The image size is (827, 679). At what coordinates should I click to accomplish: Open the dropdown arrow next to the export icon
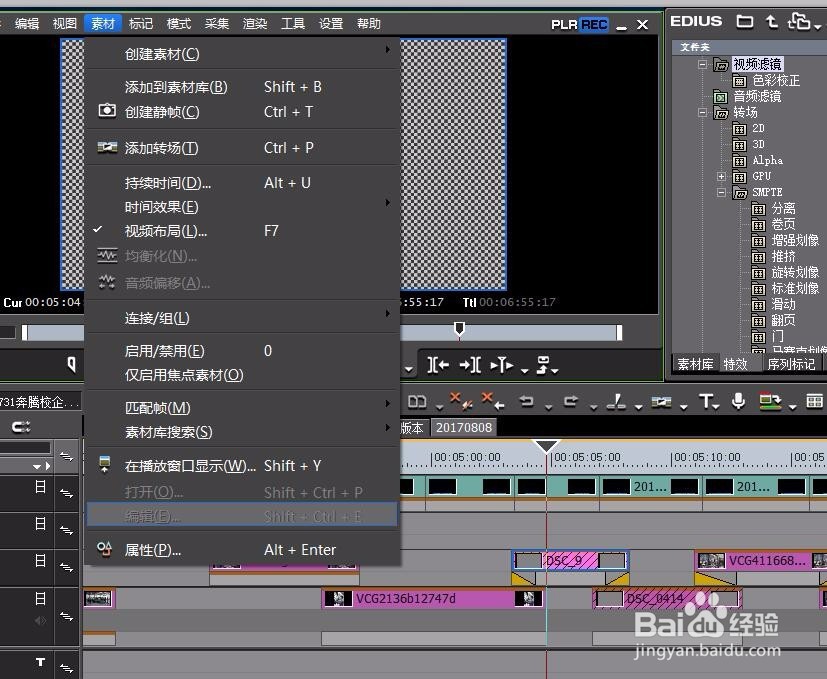pos(555,370)
